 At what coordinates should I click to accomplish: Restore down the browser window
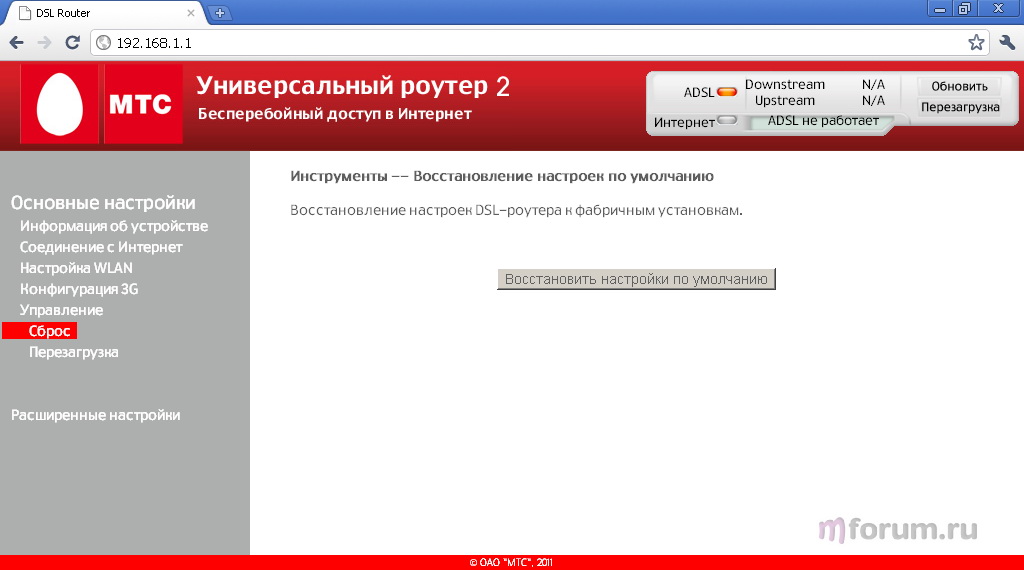click(965, 9)
